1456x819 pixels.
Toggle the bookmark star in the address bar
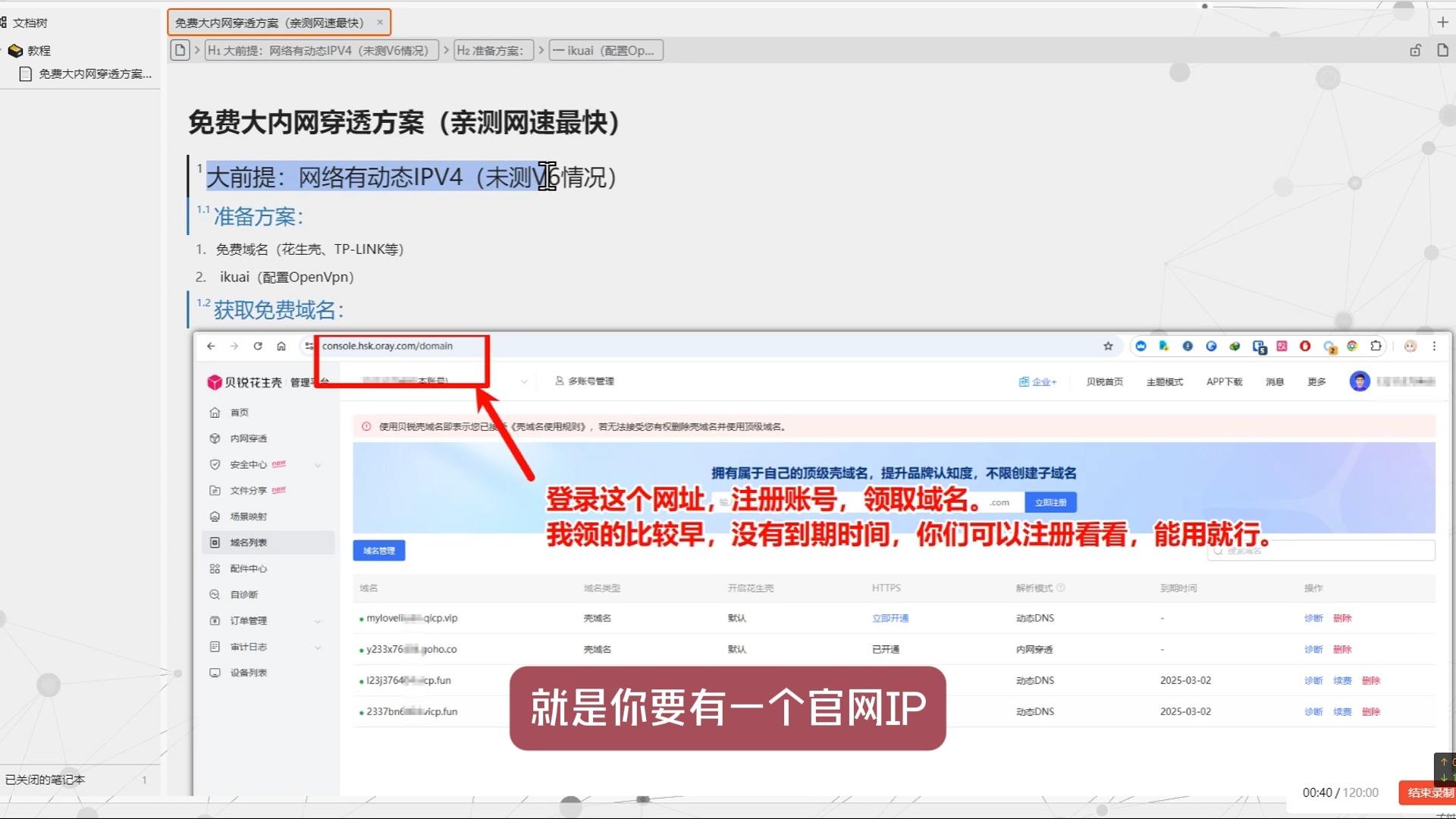[x=1108, y=346]
